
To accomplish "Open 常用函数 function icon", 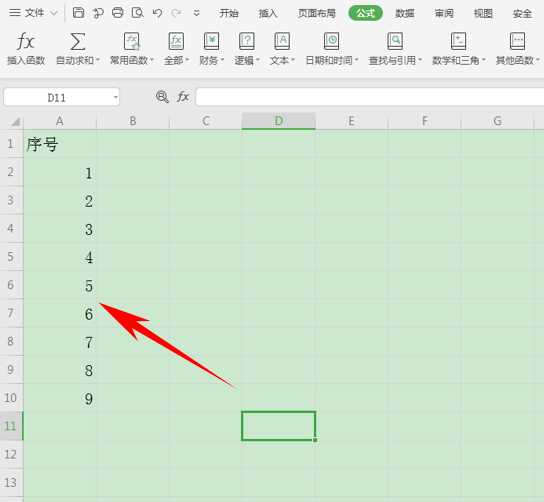I will 132,42.
